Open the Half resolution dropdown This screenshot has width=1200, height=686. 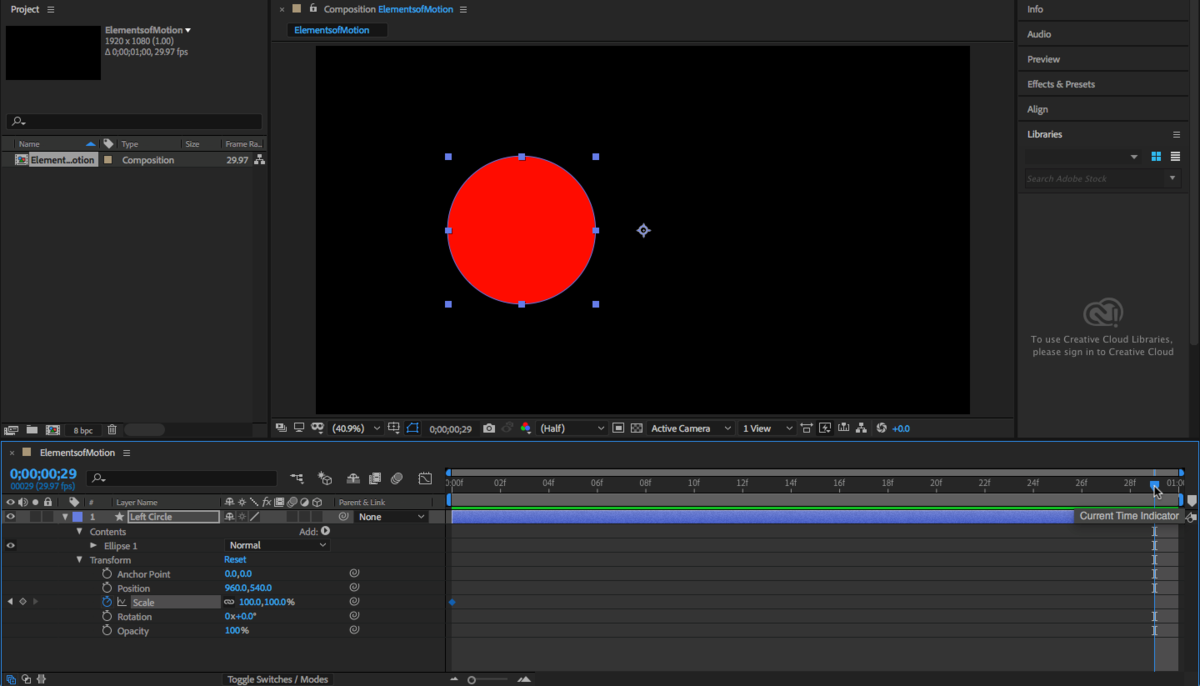[x=572, y=428]
